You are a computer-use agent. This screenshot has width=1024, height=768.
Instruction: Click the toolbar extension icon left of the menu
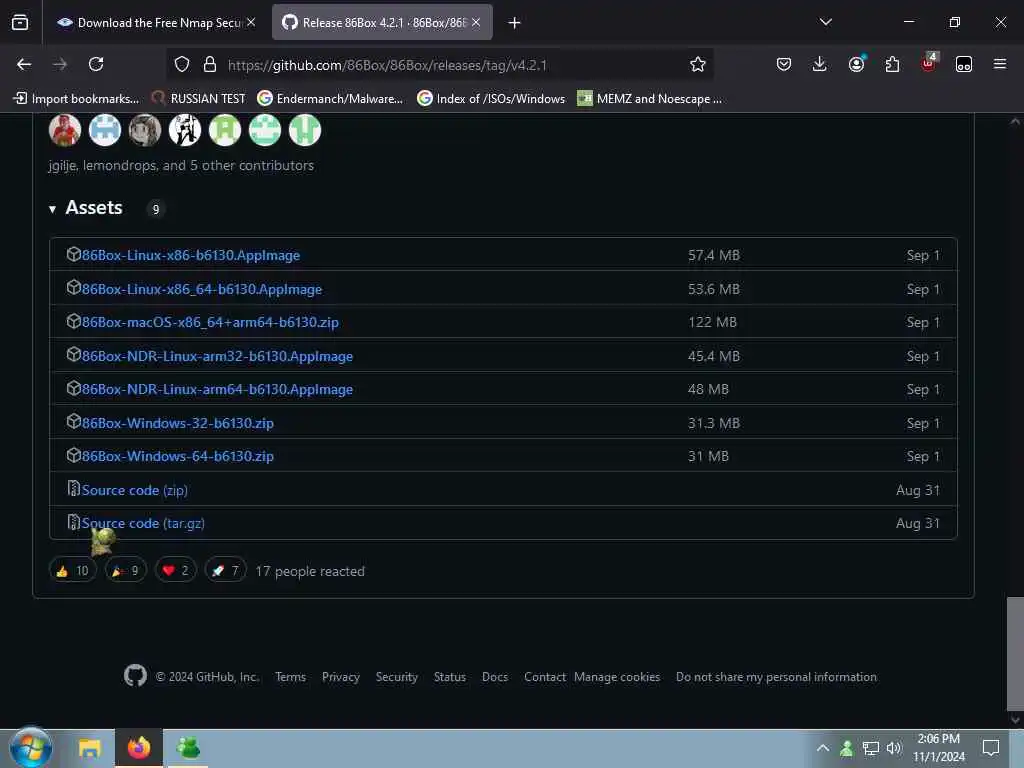(964, 64)
